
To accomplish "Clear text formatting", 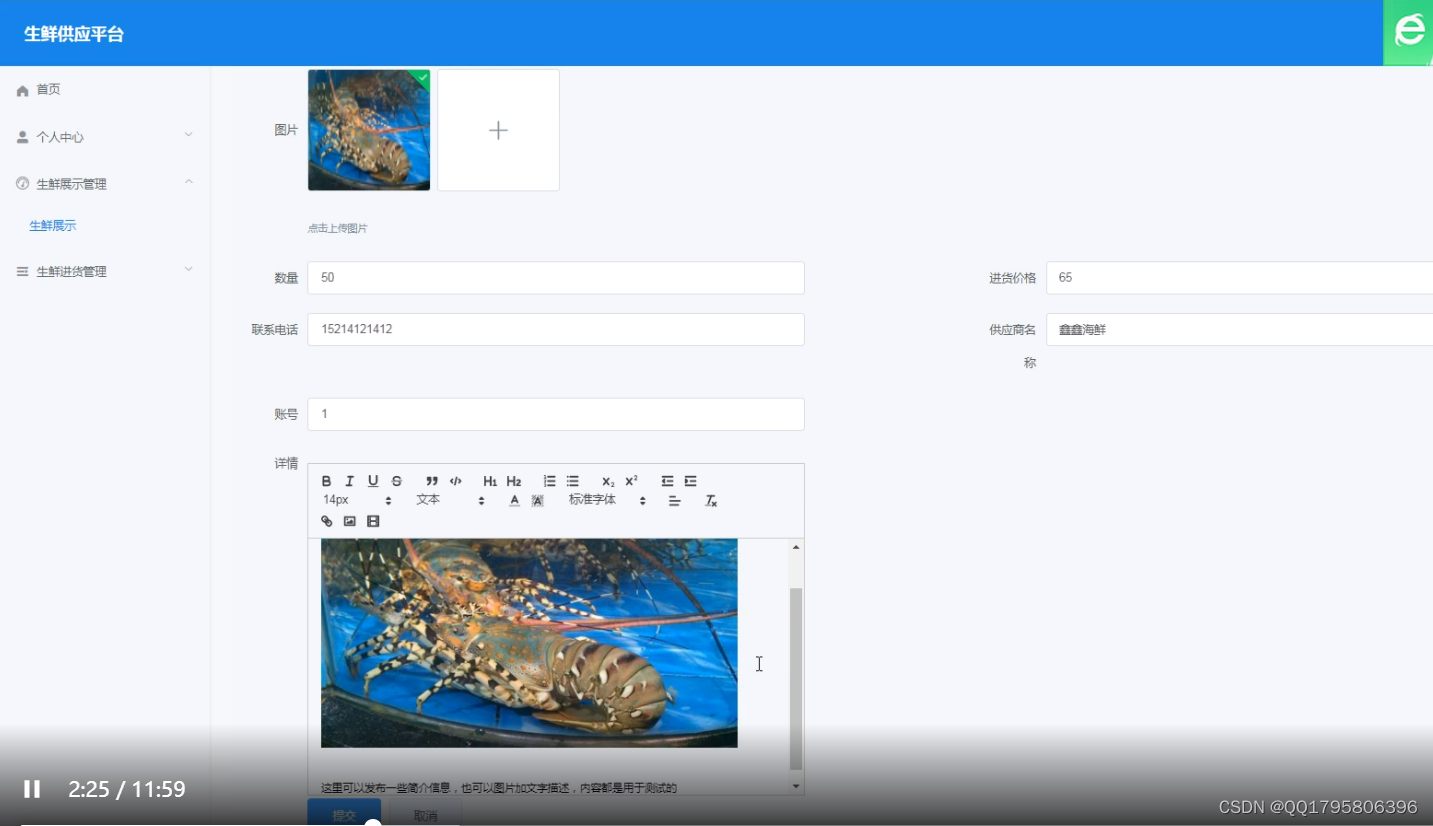I will [711, 500].
